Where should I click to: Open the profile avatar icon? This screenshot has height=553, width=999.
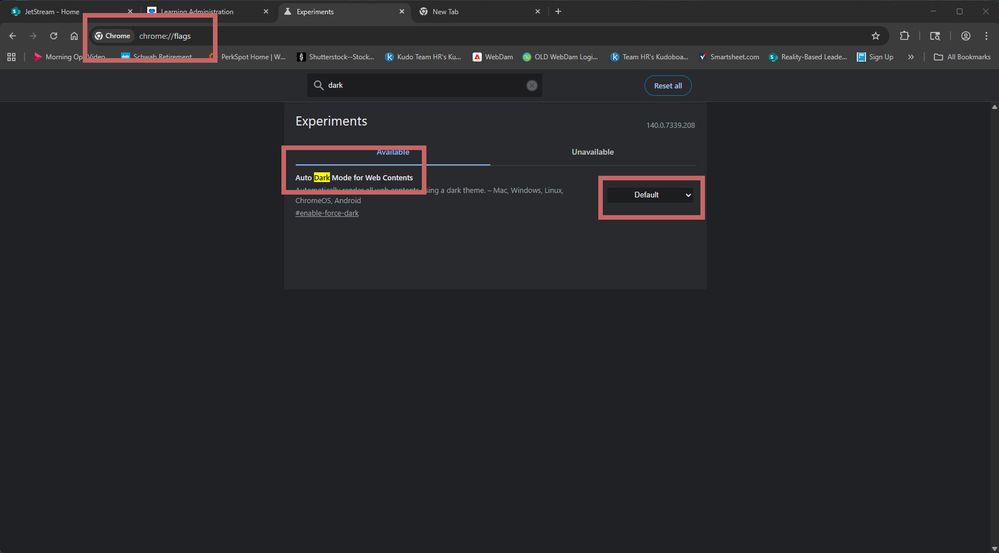(x=965, y=36)
